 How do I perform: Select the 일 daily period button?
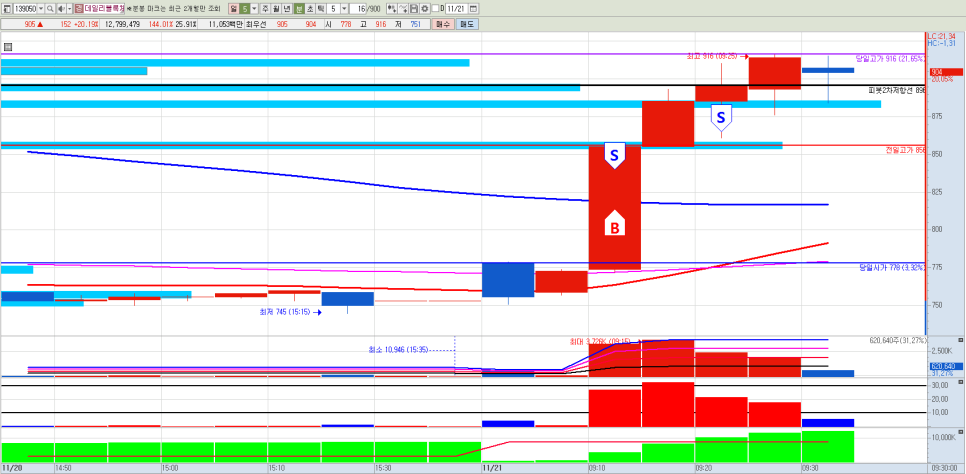[x=233, y=9]
